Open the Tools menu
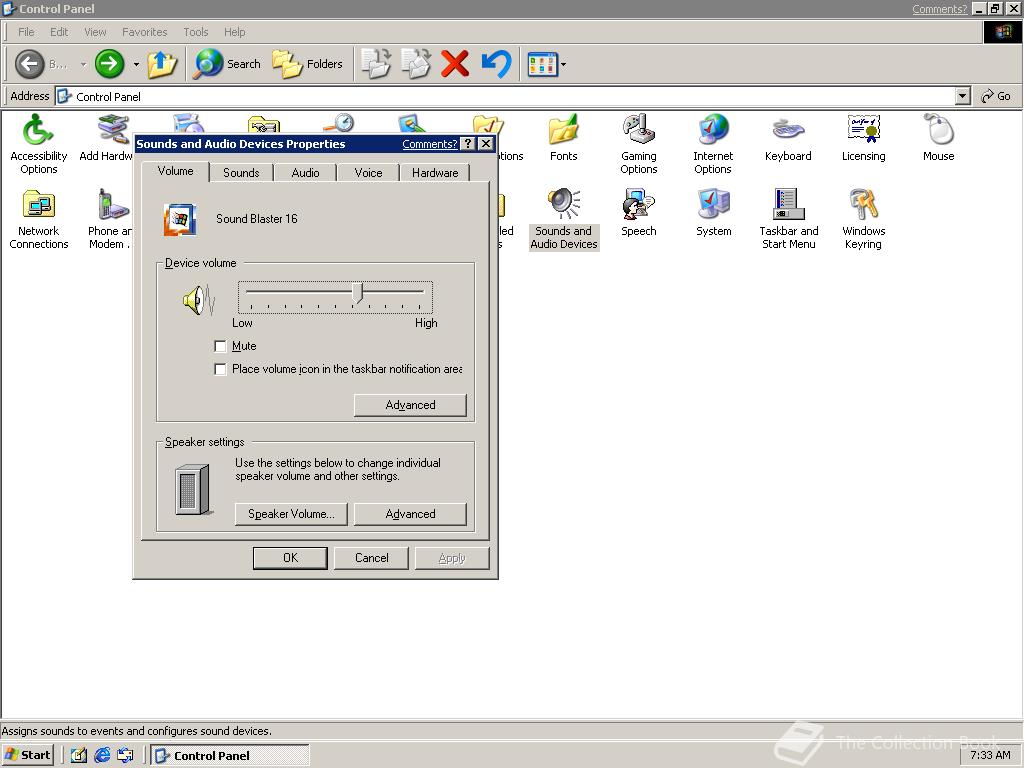This screenshot has height=768, width=1024. click(195, 32)
